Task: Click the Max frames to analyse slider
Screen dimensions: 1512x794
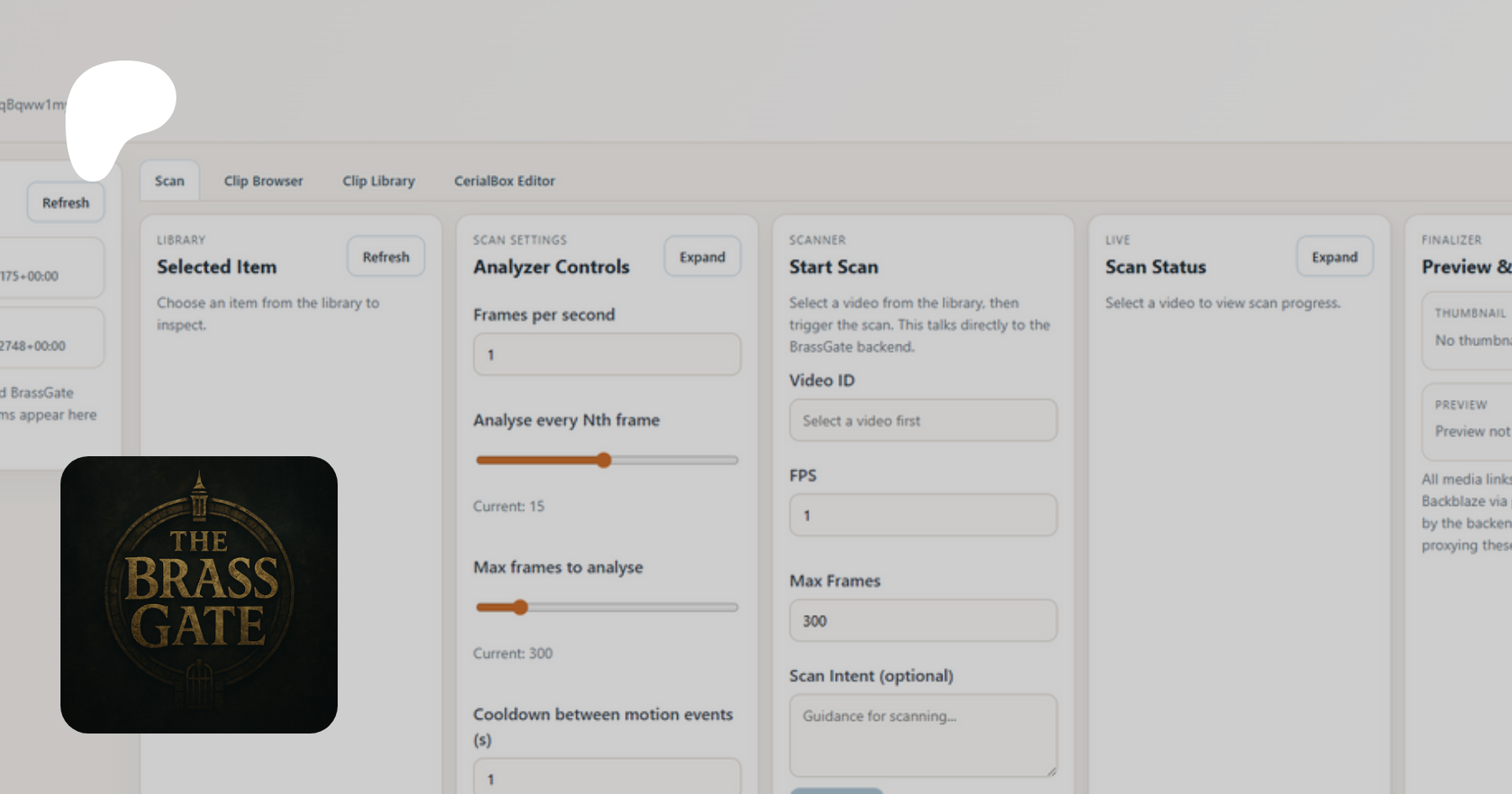Action: pyautogui.click(x=521, y=607)
